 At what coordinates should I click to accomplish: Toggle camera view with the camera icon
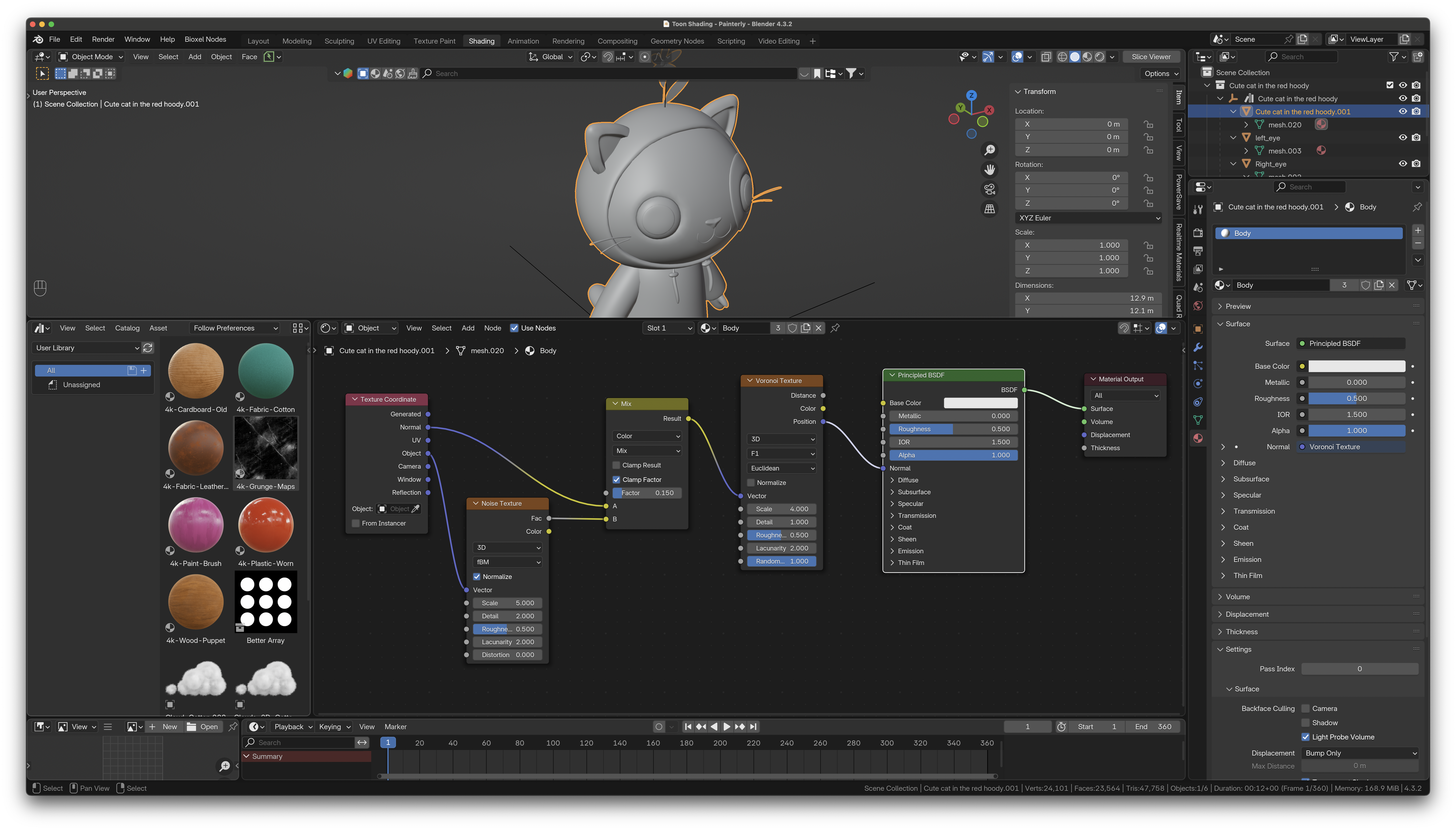tap(990, 189)
